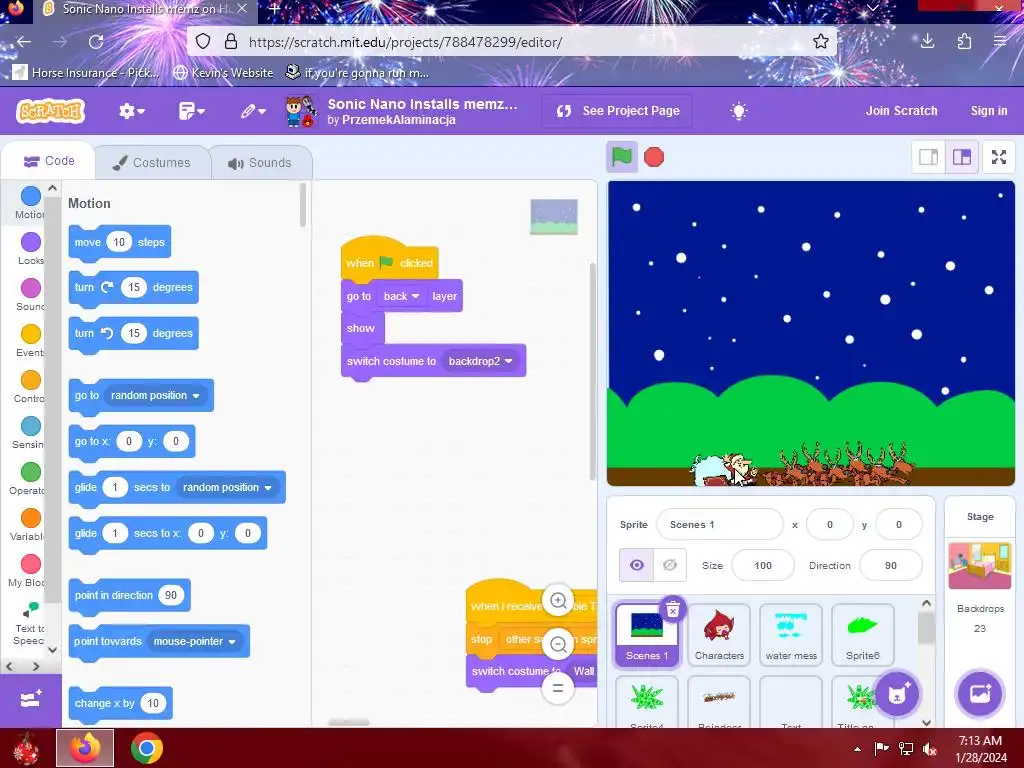The image size is (1024, 768).
Task: Select the Text to Speech category
Action: 30,622
